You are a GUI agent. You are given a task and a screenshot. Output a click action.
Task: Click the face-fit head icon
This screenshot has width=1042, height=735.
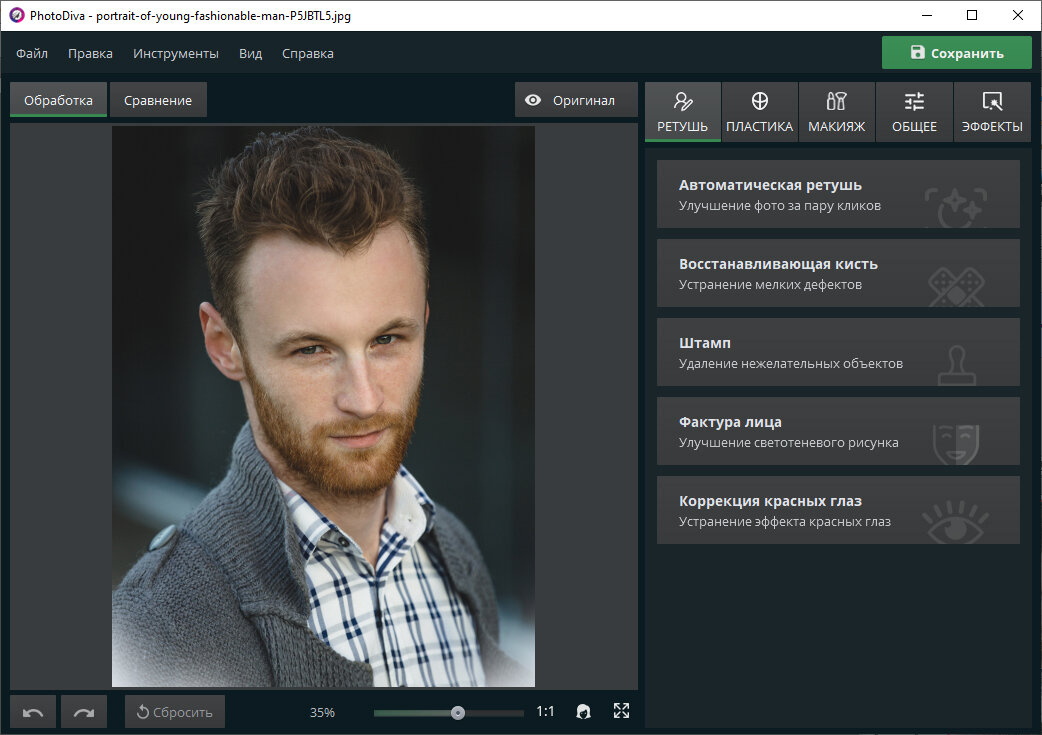(x=583, y=712)
